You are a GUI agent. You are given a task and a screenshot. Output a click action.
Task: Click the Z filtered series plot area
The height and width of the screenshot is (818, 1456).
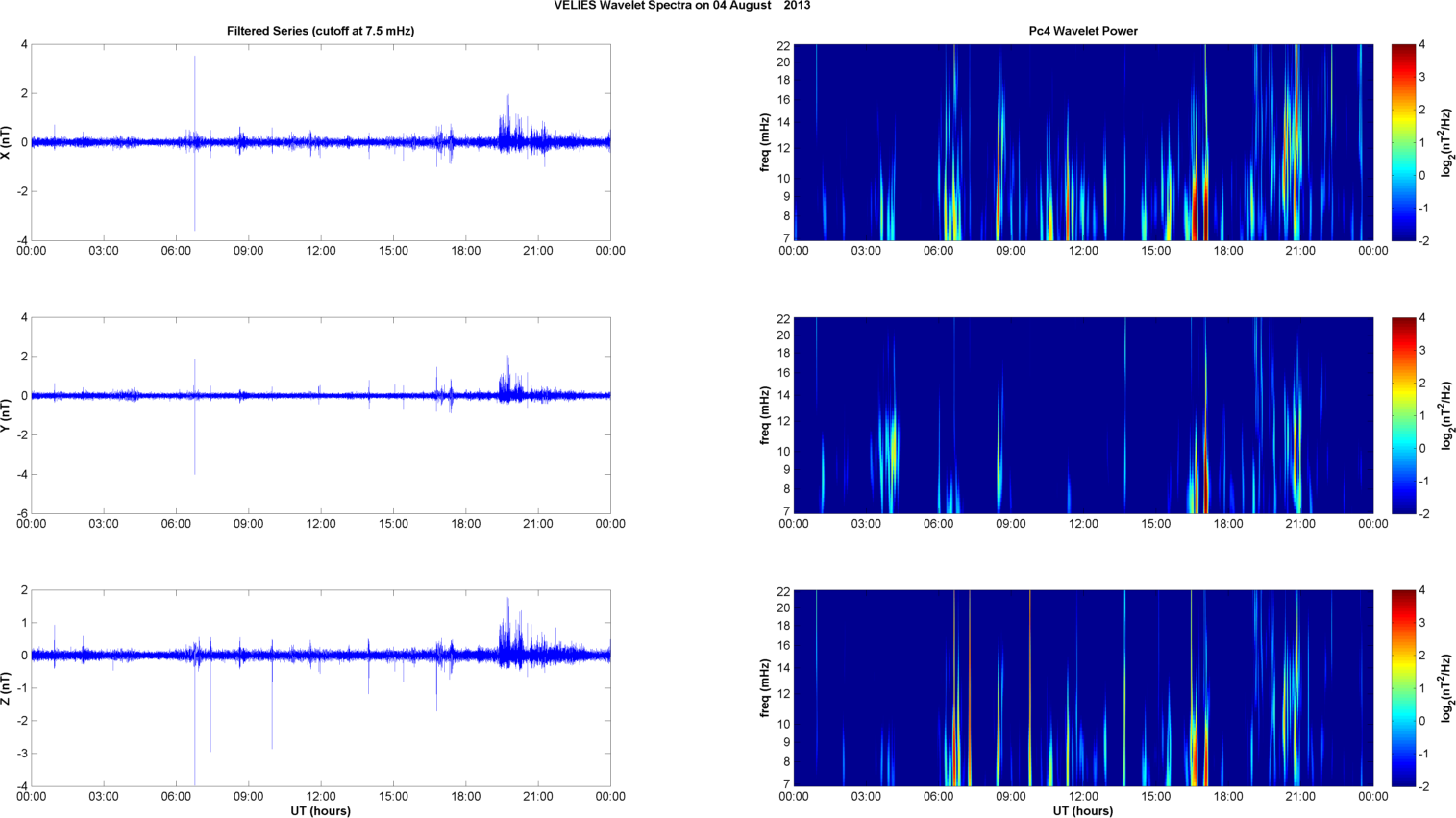click(x=321, y=688)
